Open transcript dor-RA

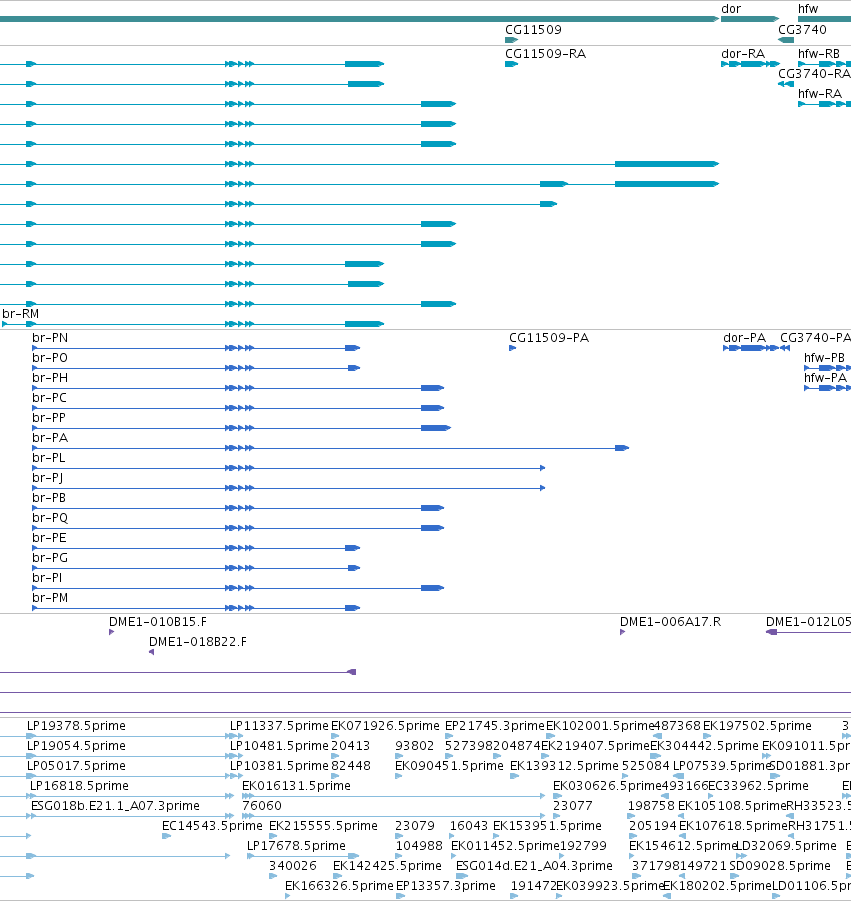pos(743,54)
